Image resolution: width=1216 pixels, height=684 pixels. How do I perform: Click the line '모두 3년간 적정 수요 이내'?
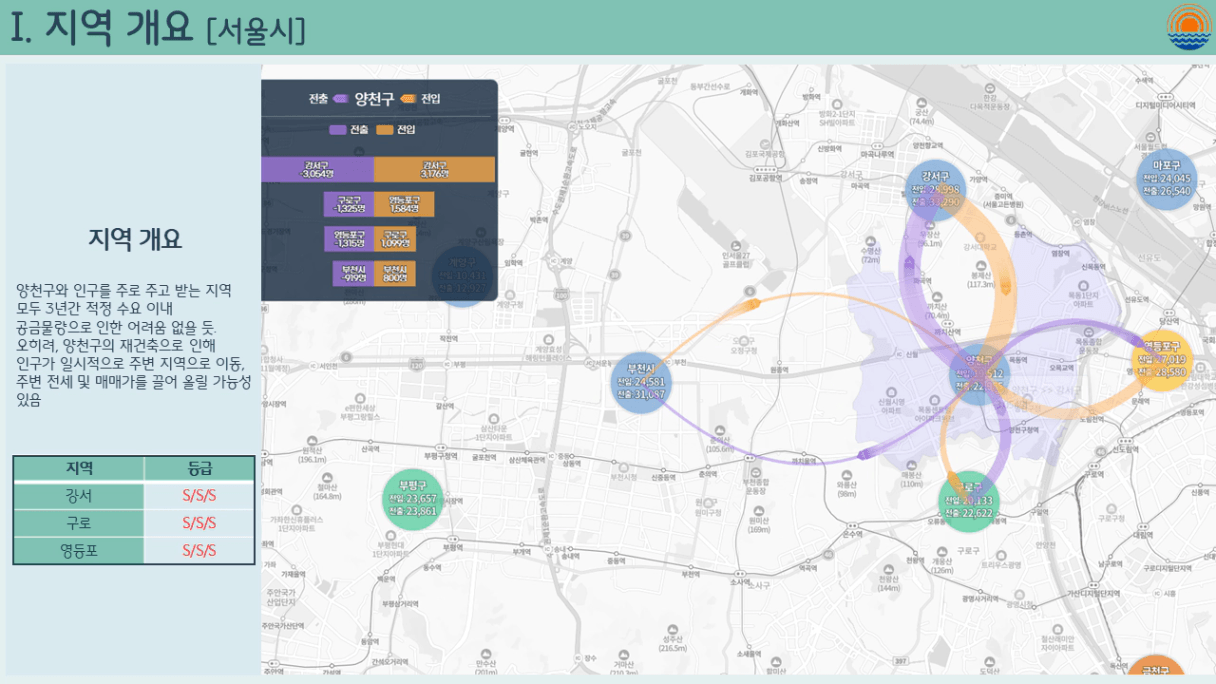[95, 308]
